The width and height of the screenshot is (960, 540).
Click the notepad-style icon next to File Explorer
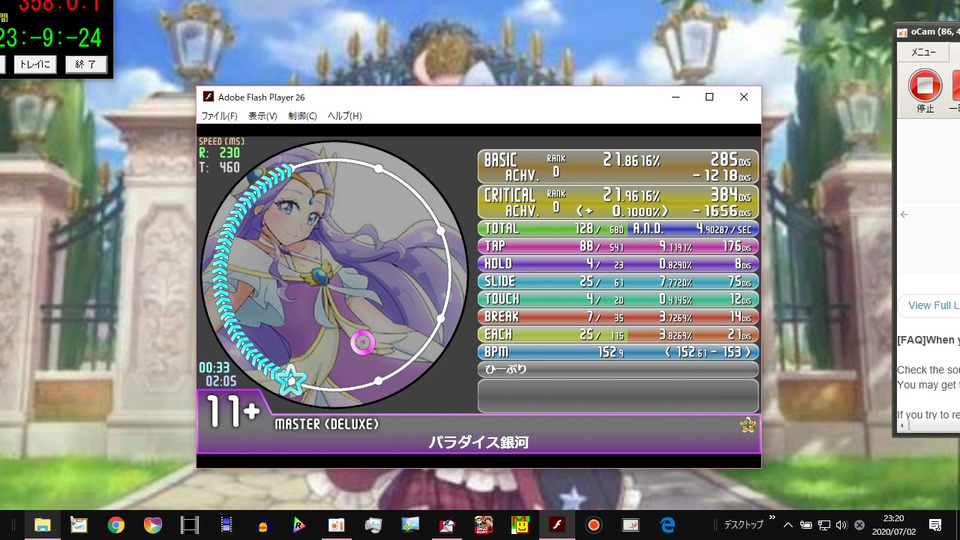pos(79,525)
